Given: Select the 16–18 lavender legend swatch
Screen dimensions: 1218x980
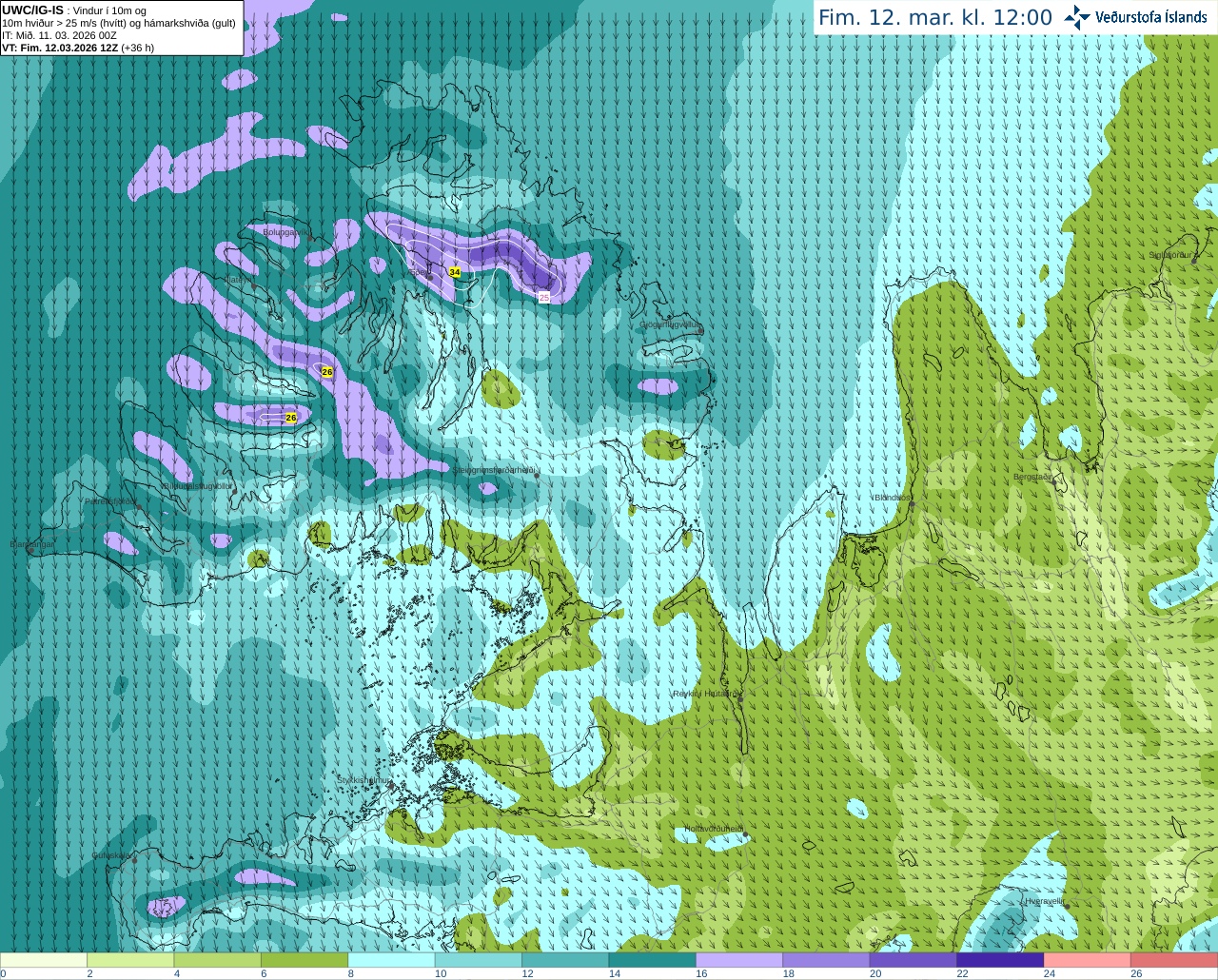Looking at the screenshot, I should (x=739, y=961).
